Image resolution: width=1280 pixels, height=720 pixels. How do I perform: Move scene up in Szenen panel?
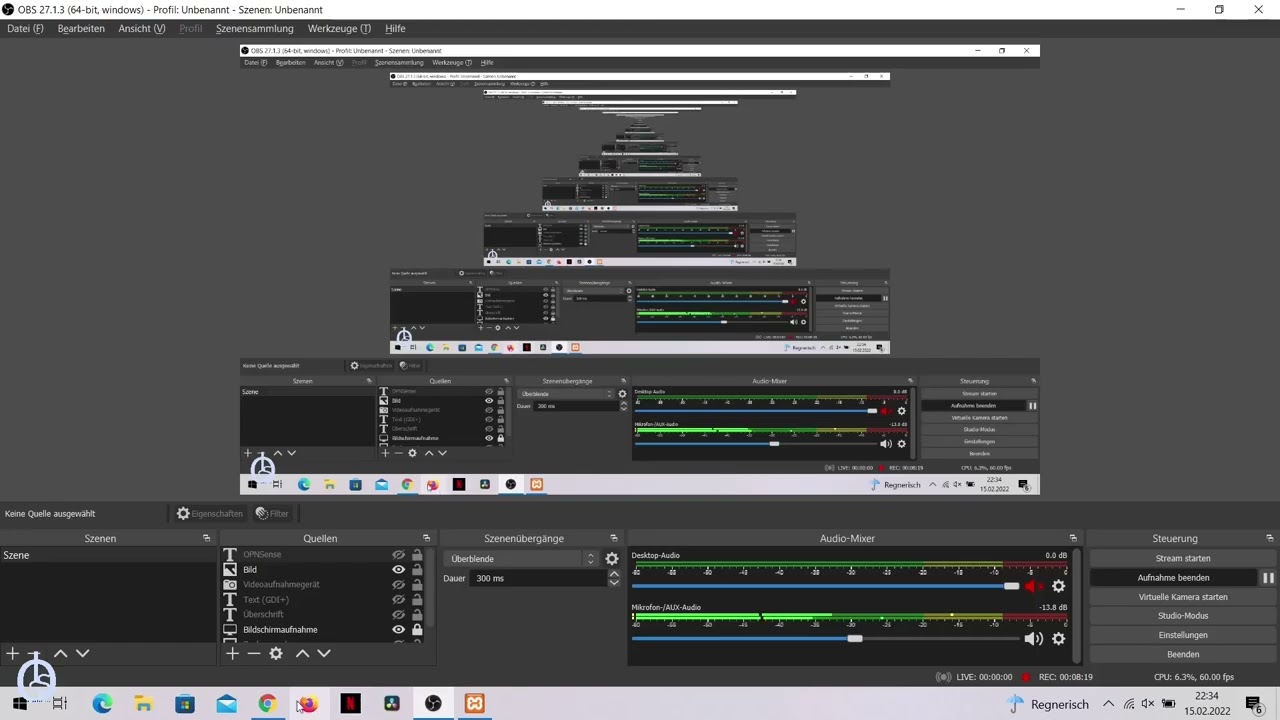(x=60, y=653)
